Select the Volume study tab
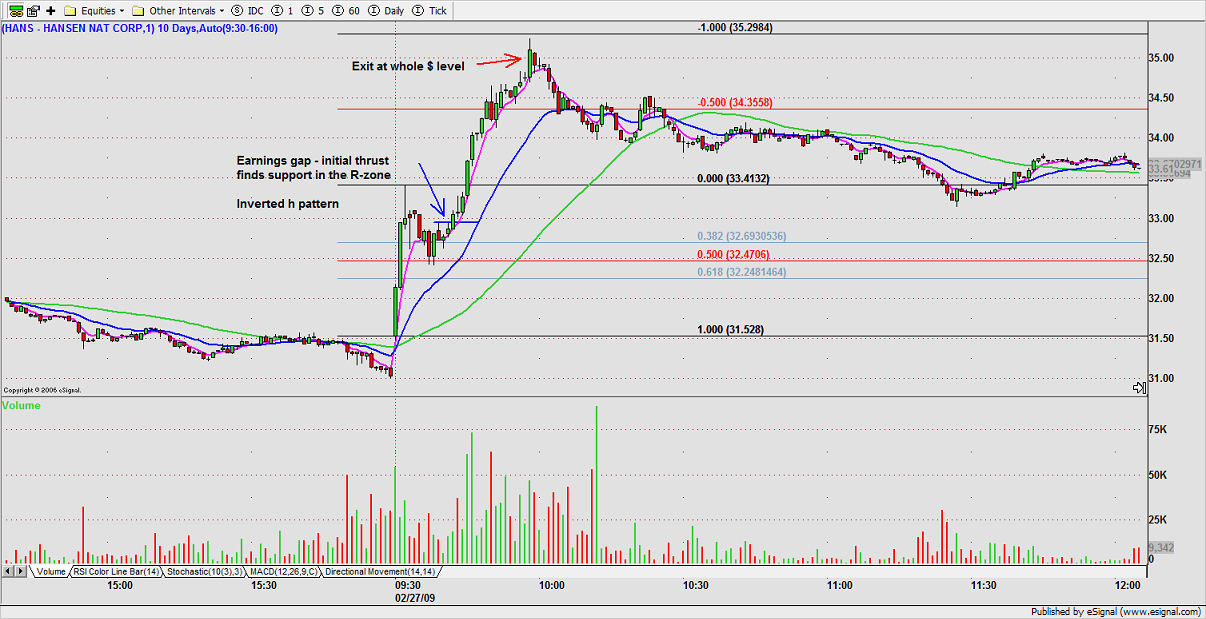Image resolution: width=1206 pixels, height=619 pixels. point(50,571)
